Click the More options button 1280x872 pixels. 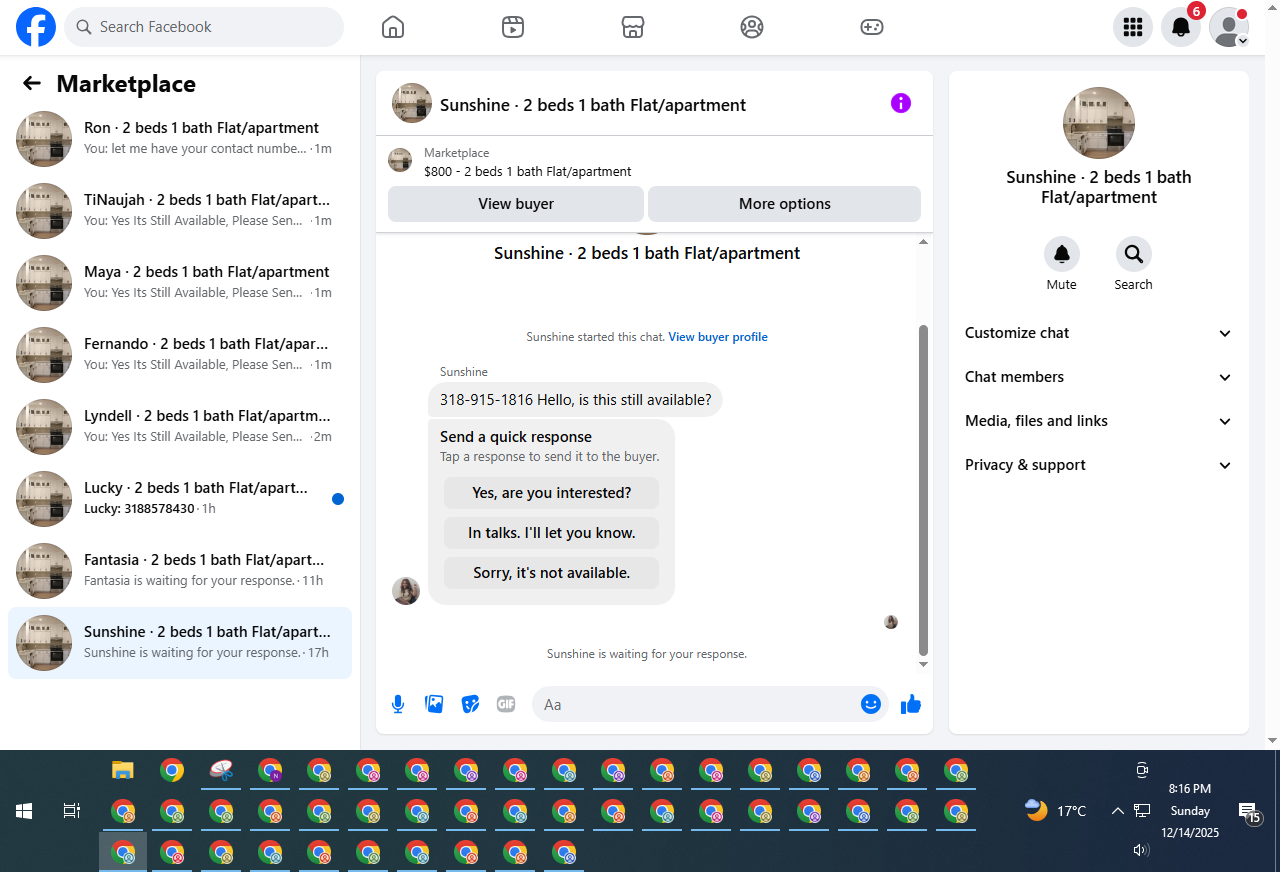point(785,204)
